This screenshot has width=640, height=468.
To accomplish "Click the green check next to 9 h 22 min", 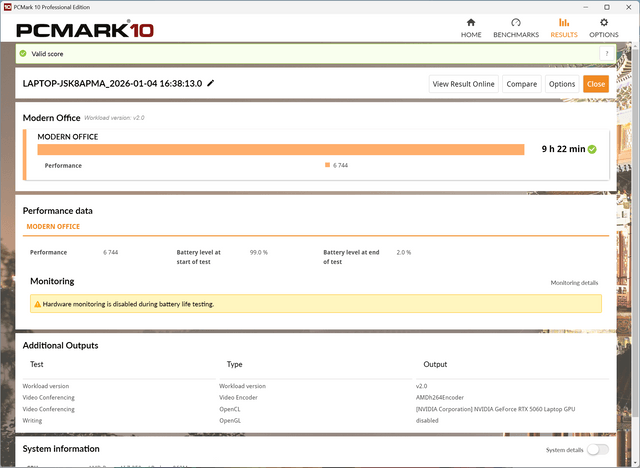I will click(x=592, y=149).
